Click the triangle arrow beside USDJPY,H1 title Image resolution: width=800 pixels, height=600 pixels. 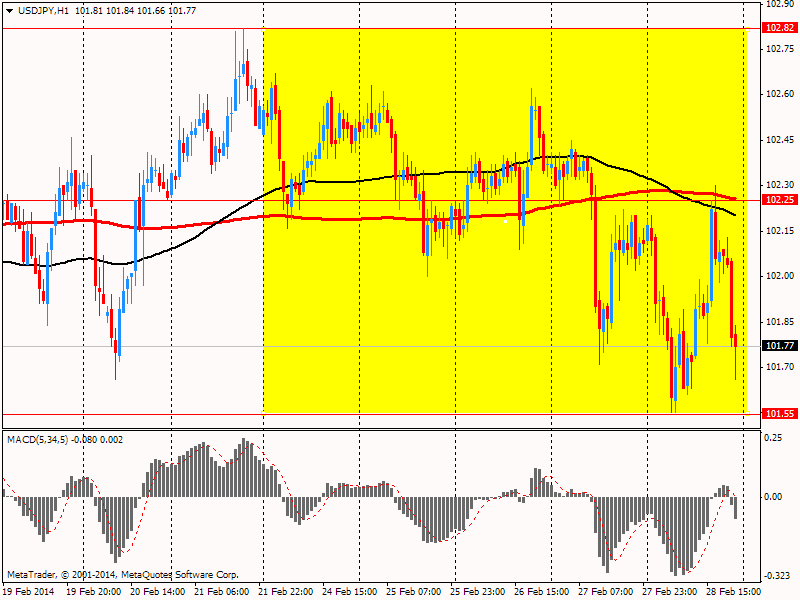9,9
